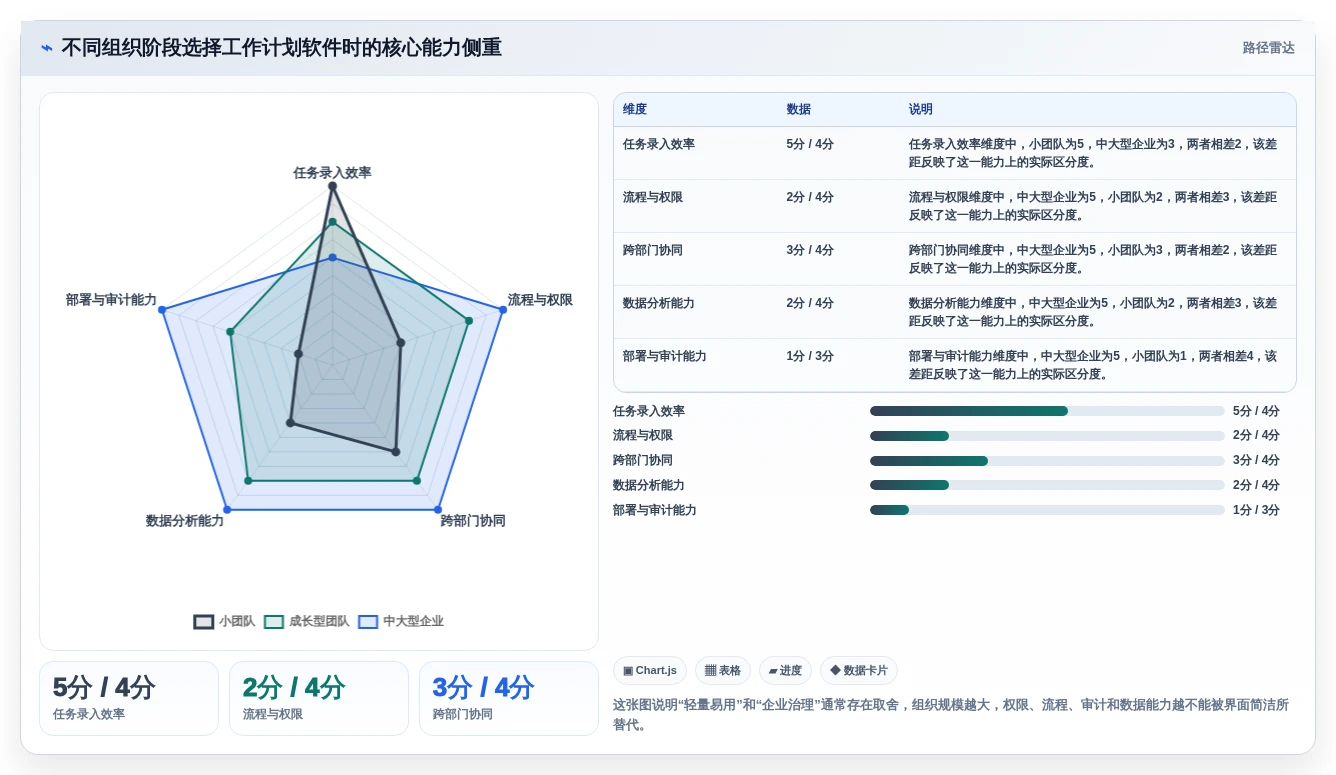Click the 数据分析能力 progress bar
The height and width of the screenshot is (775, 1336).
coord(1047,485)
